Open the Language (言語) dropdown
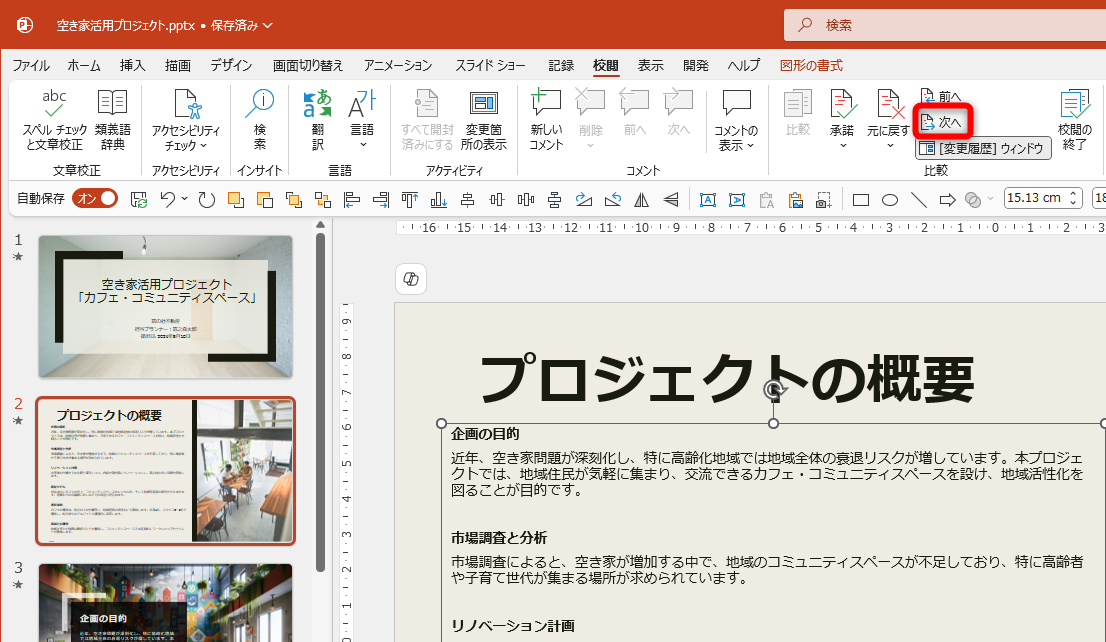Viewport: 1106px width, 642px height. [361, 145]
